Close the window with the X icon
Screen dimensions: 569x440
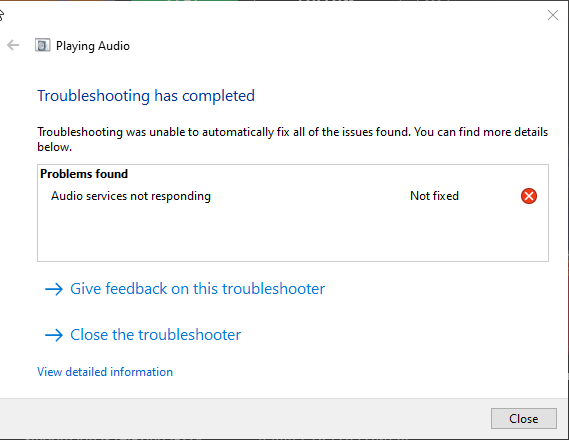pyautogui.click(x=553, y=15)
